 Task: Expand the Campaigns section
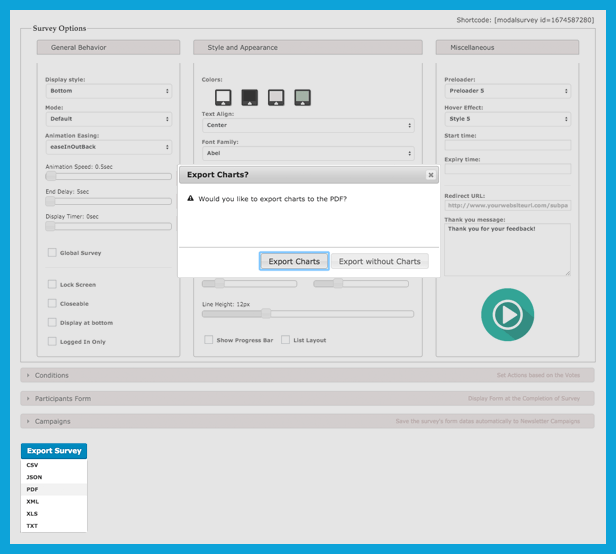click(307, 421)
